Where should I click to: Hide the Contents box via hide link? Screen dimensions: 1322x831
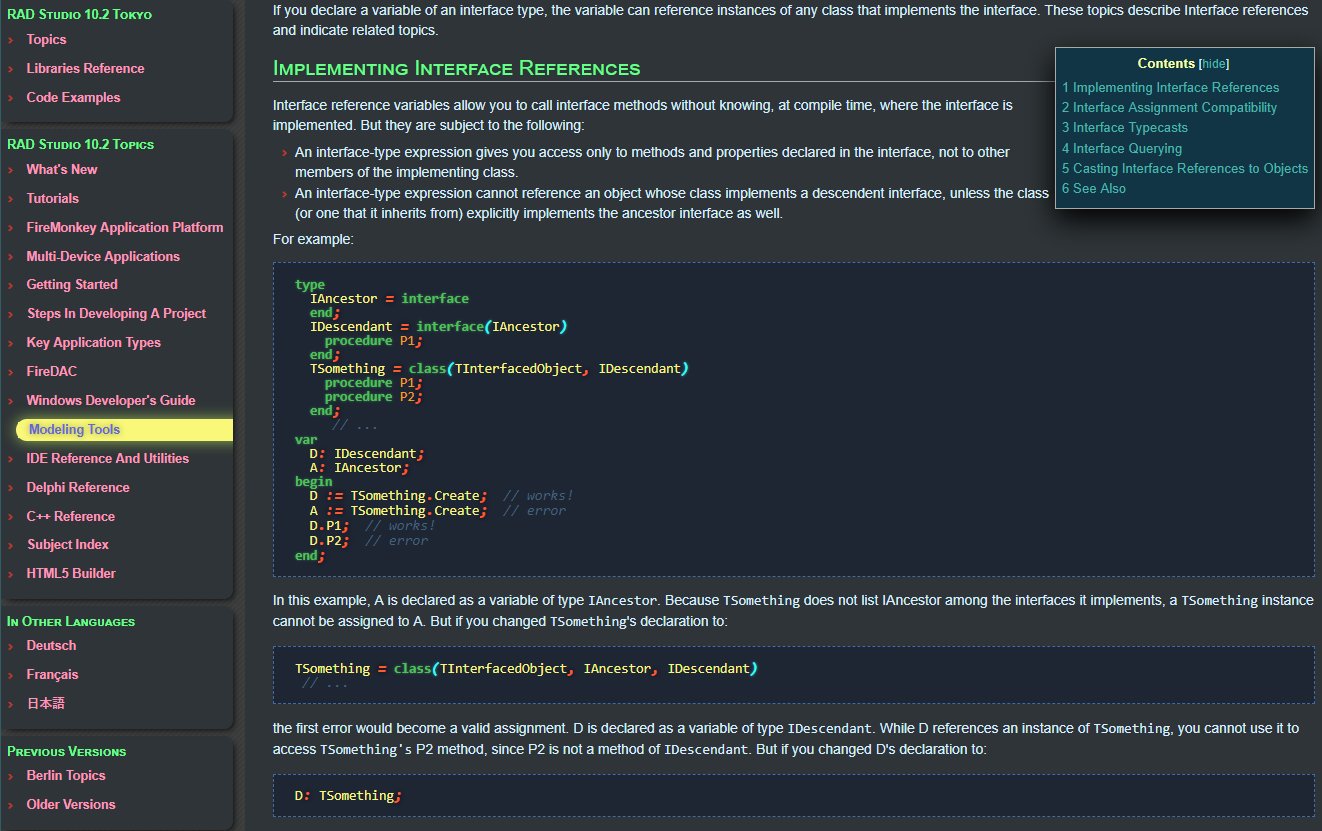pyautogui.click(x=1214, y=63)
